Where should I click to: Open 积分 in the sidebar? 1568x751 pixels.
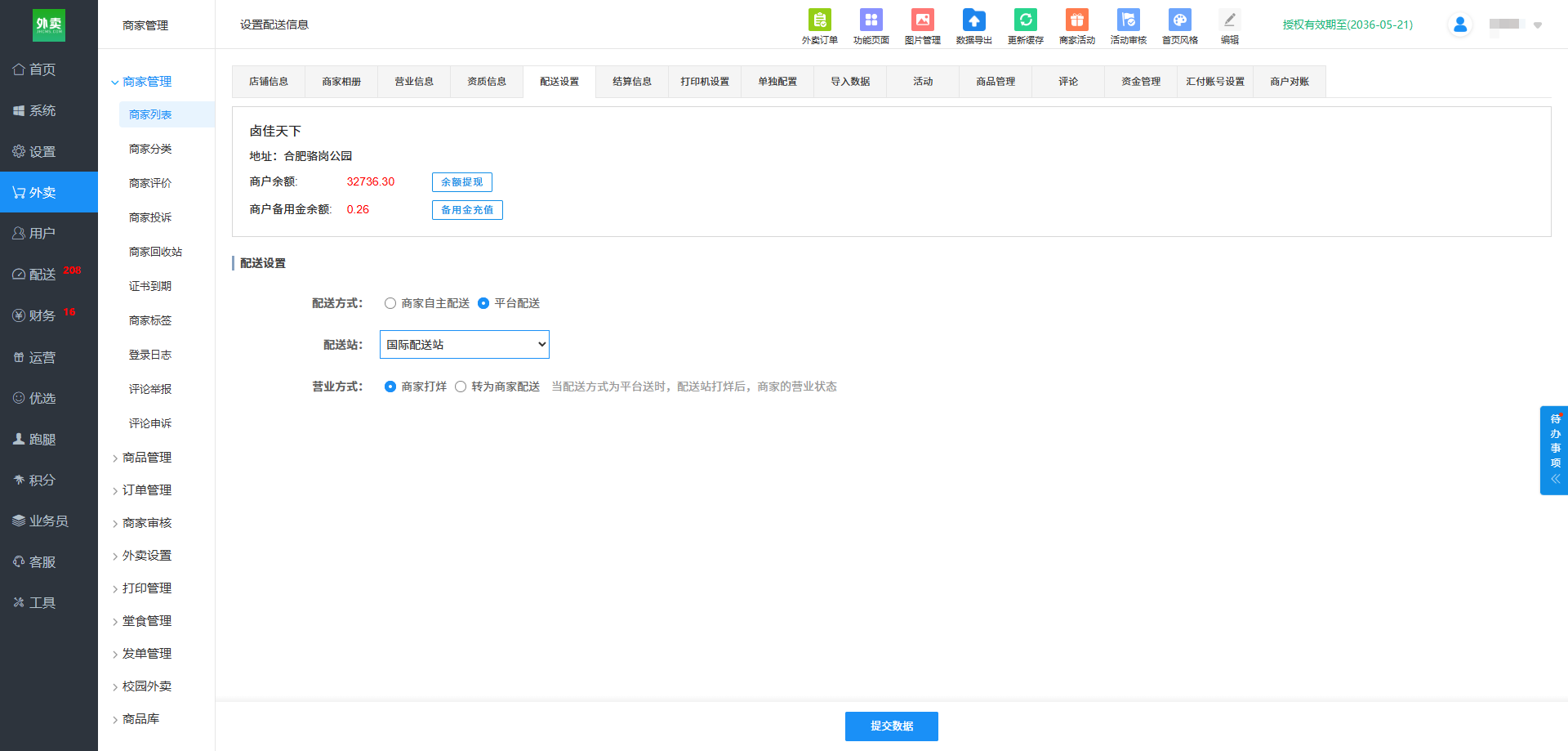coord(49,480)
